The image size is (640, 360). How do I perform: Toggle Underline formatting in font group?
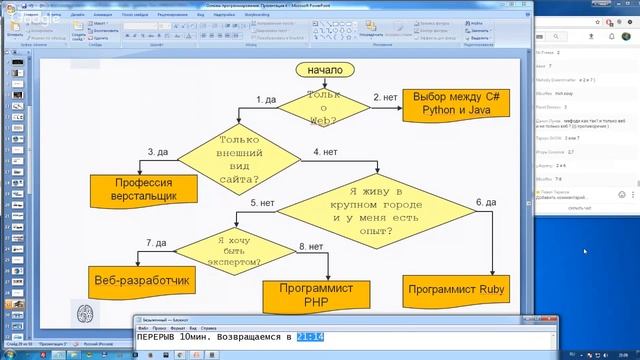142,36
